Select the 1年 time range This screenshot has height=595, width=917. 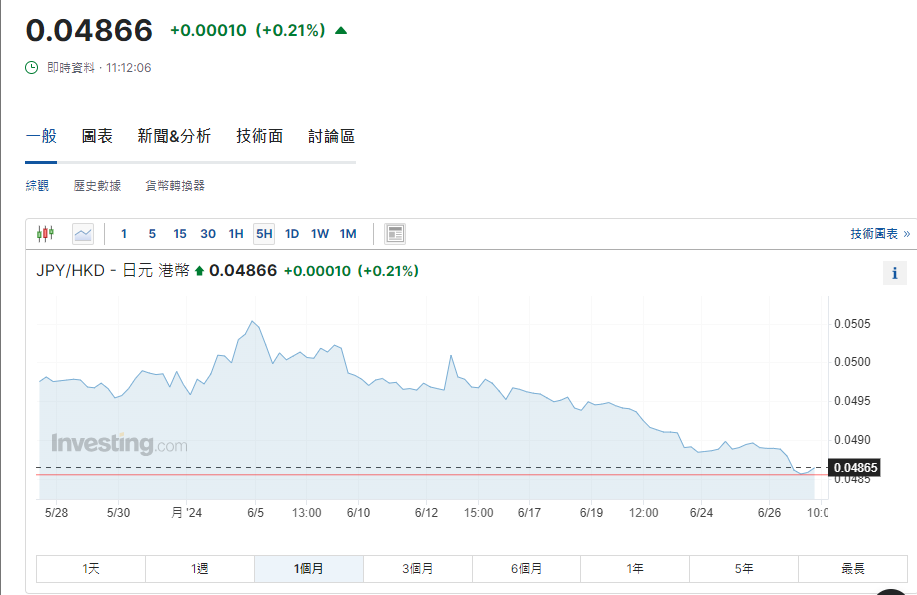pyautogui.click(x=635, y=569)
